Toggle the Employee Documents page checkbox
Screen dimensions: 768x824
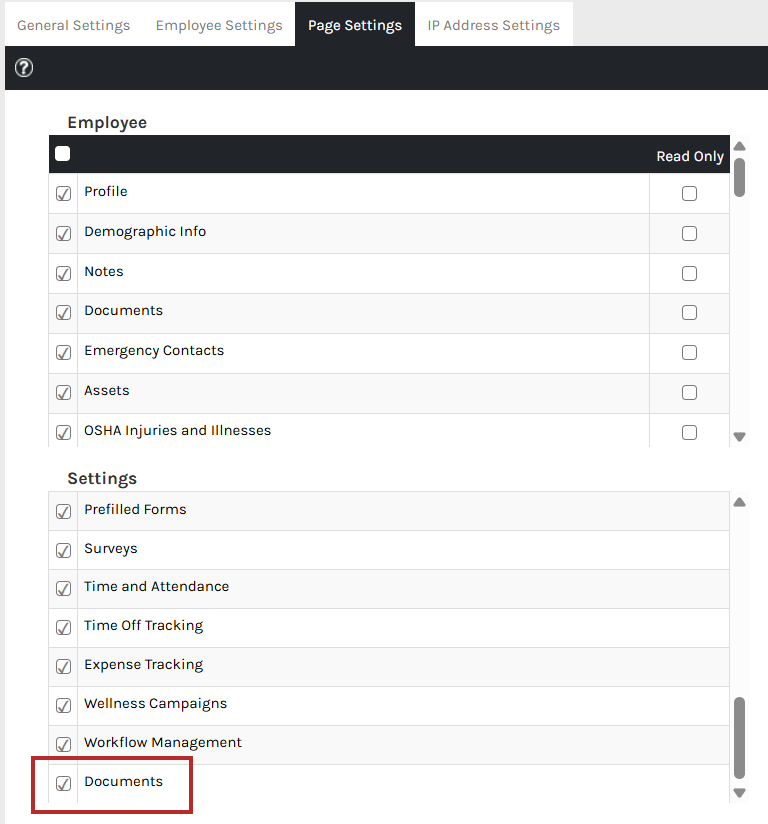pyautogui.click(x=64, y=313)
